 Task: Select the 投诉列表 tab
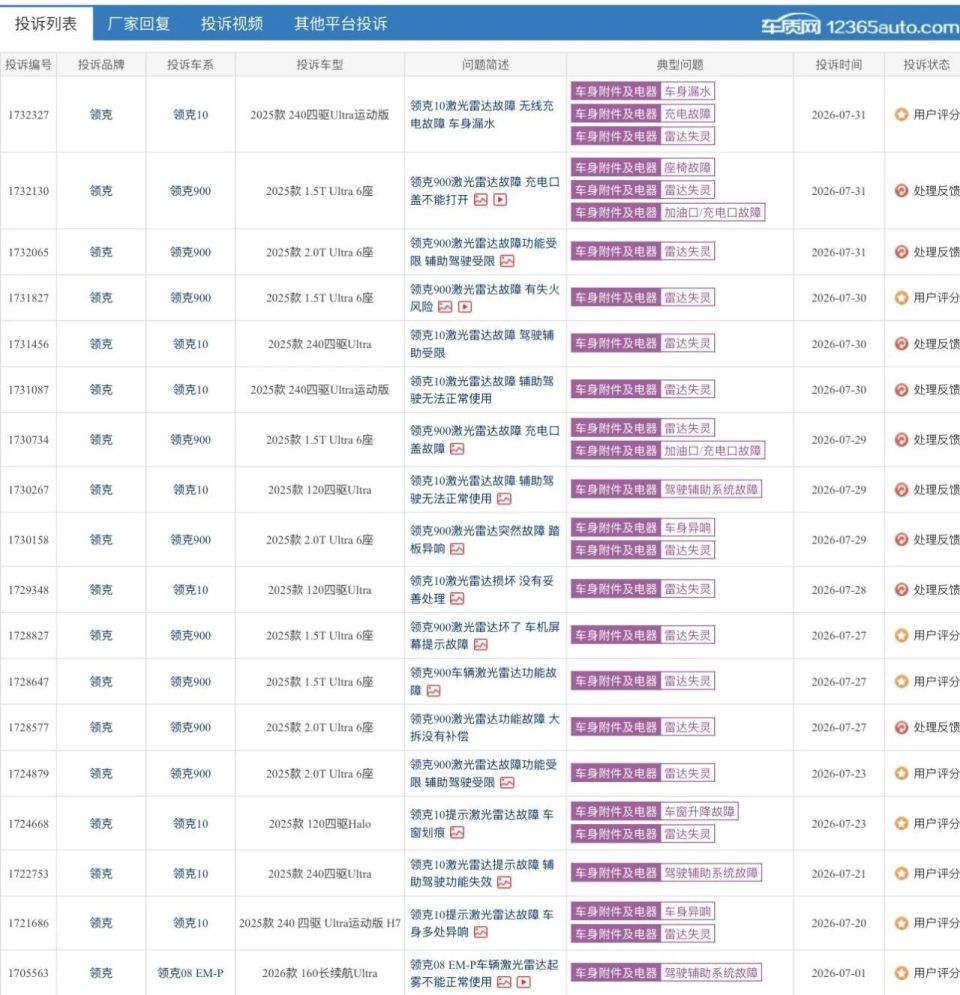pyautogui.click(x=46, y=23)
